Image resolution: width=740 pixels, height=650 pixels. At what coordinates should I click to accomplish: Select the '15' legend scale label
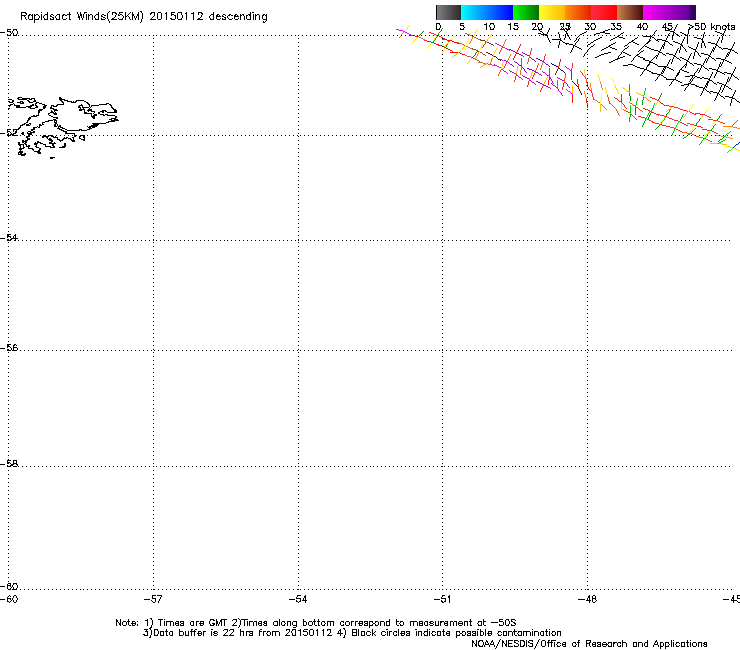coord(513,27)
